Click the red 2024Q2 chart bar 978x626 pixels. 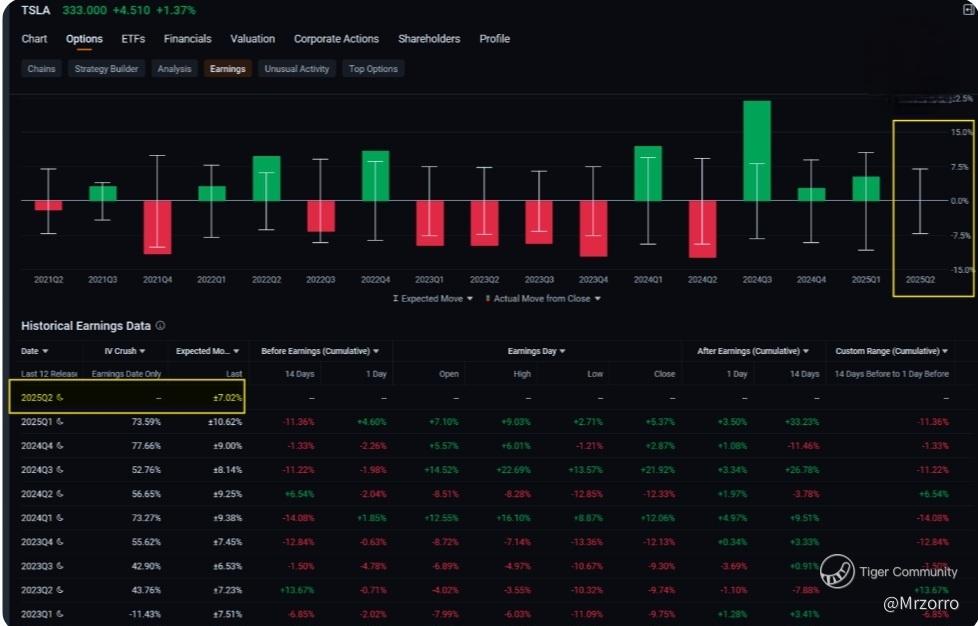point(702,229)
